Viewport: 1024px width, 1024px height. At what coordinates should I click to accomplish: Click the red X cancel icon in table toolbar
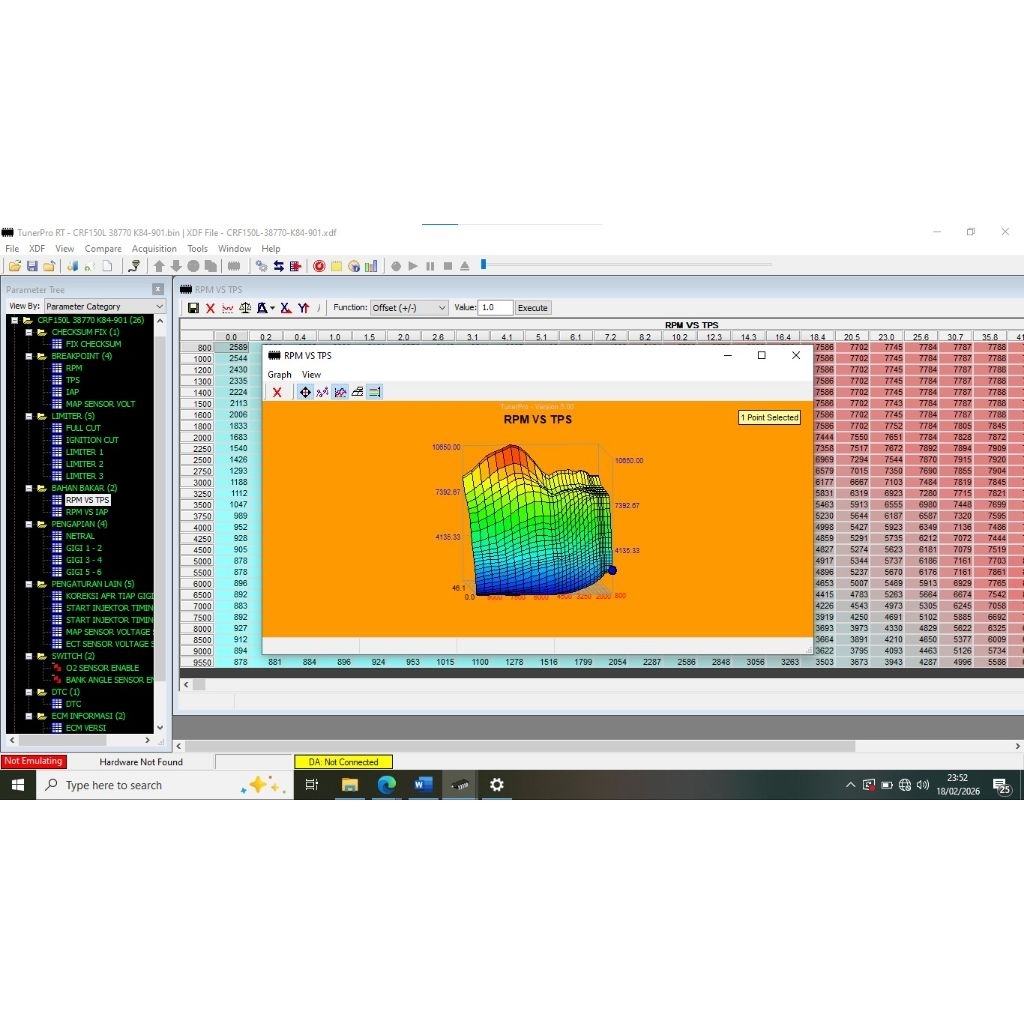coord(210,308)
